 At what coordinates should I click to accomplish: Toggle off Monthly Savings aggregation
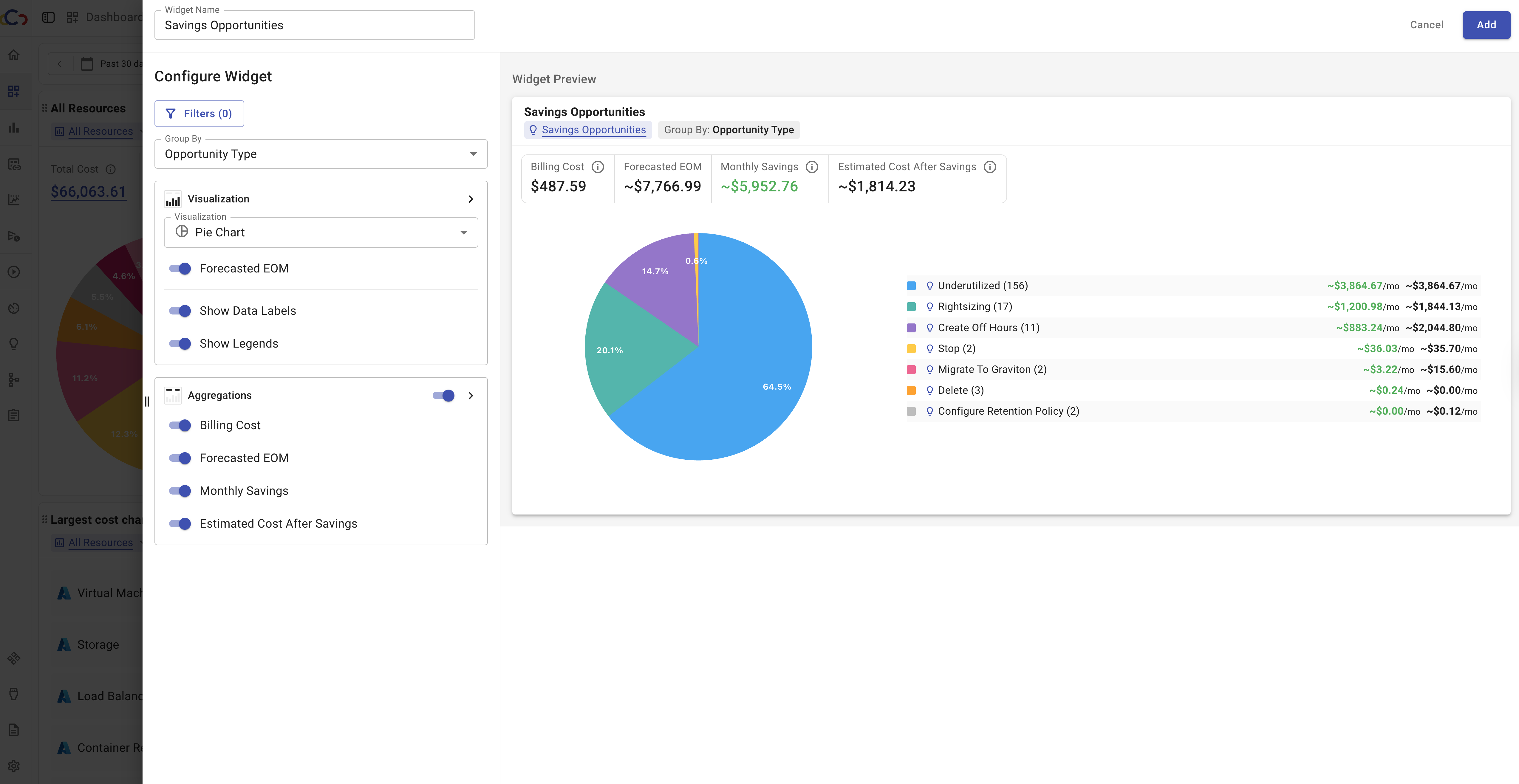tap(180, 491)
